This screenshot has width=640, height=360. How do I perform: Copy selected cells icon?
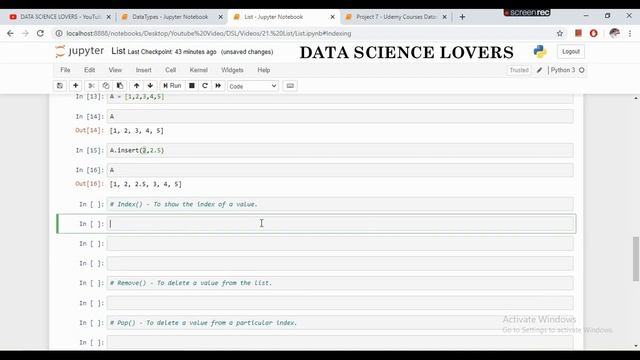pyautogui.click(x=106, y=86)
